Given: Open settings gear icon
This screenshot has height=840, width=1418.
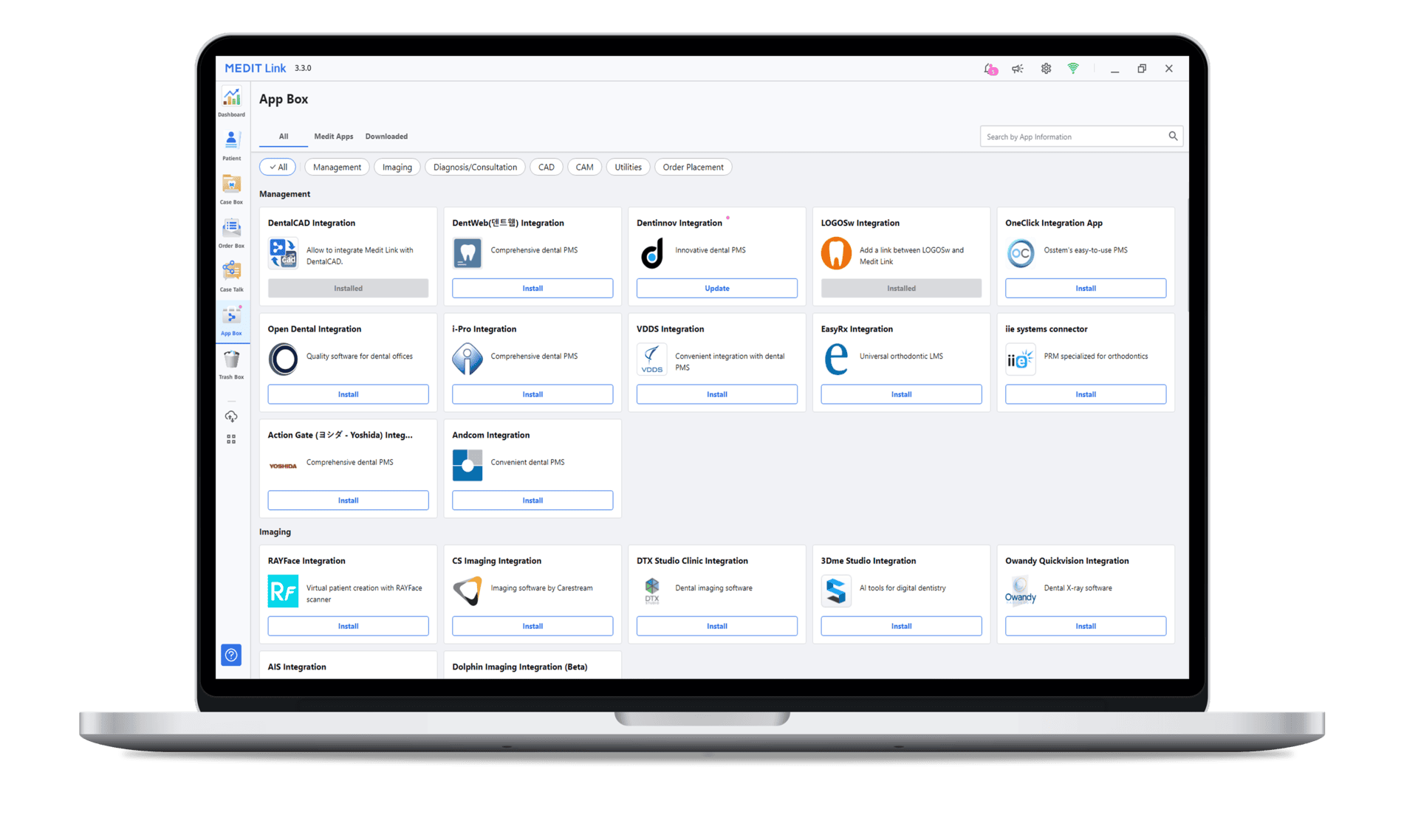Looking at the screenshot, I should pos(1046,69).
